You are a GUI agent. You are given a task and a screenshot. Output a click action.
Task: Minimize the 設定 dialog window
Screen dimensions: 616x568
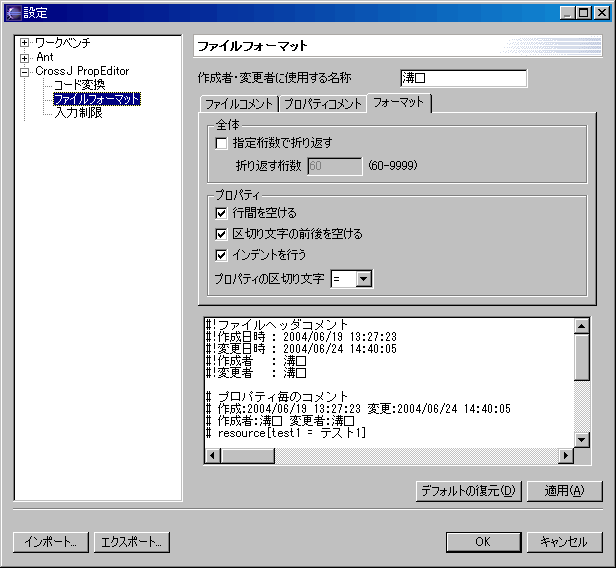[567, 13]
